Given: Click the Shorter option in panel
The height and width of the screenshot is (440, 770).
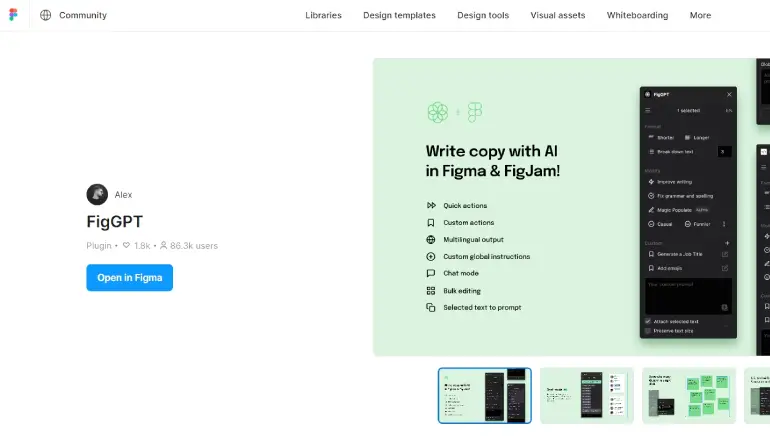Looking at the screenshot, I should click(x=661, y=138).
